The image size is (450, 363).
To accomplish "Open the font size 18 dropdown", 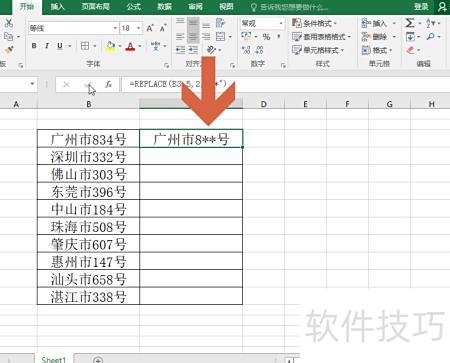I will [x=138, y=28].
